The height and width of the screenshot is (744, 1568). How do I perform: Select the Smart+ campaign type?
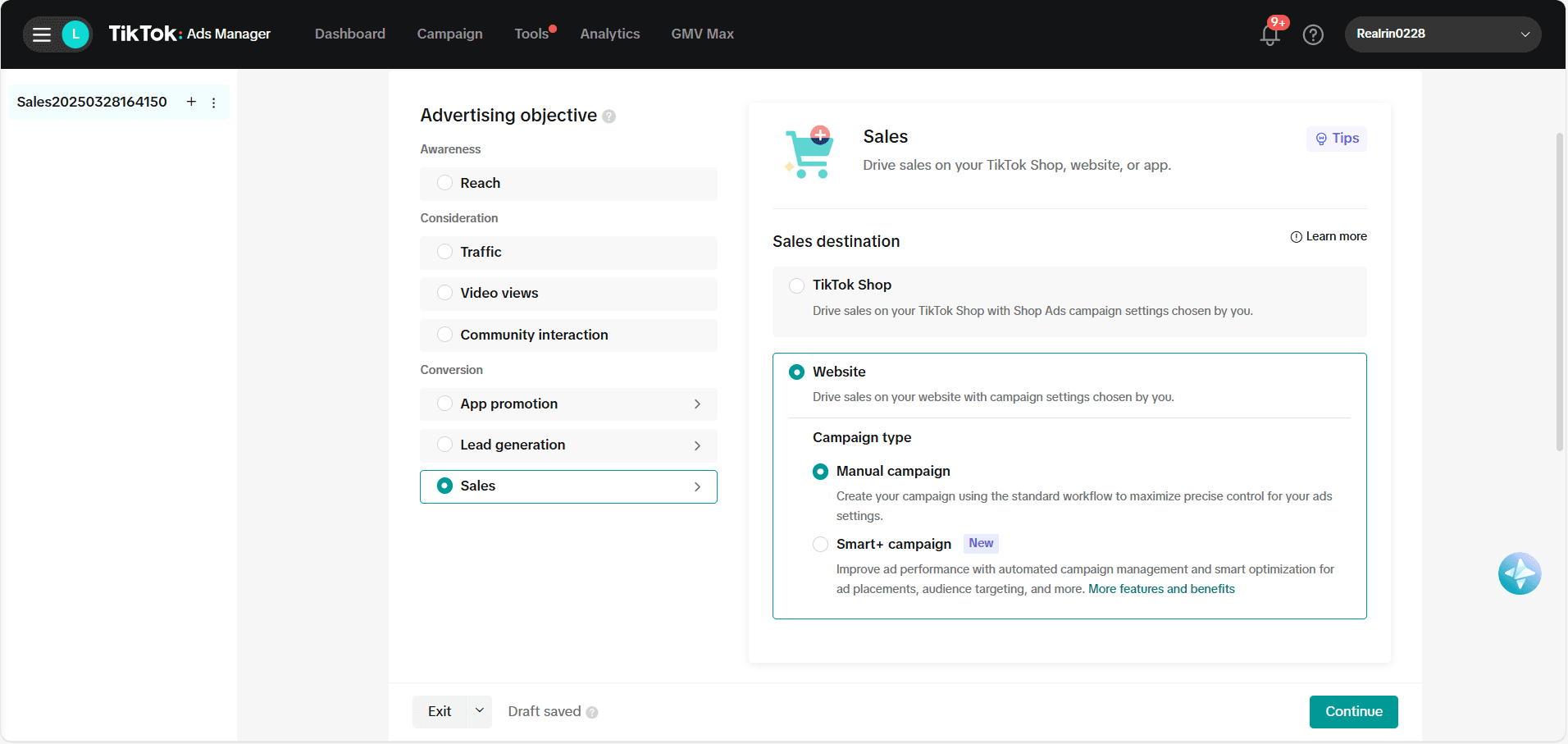[820, 544]
